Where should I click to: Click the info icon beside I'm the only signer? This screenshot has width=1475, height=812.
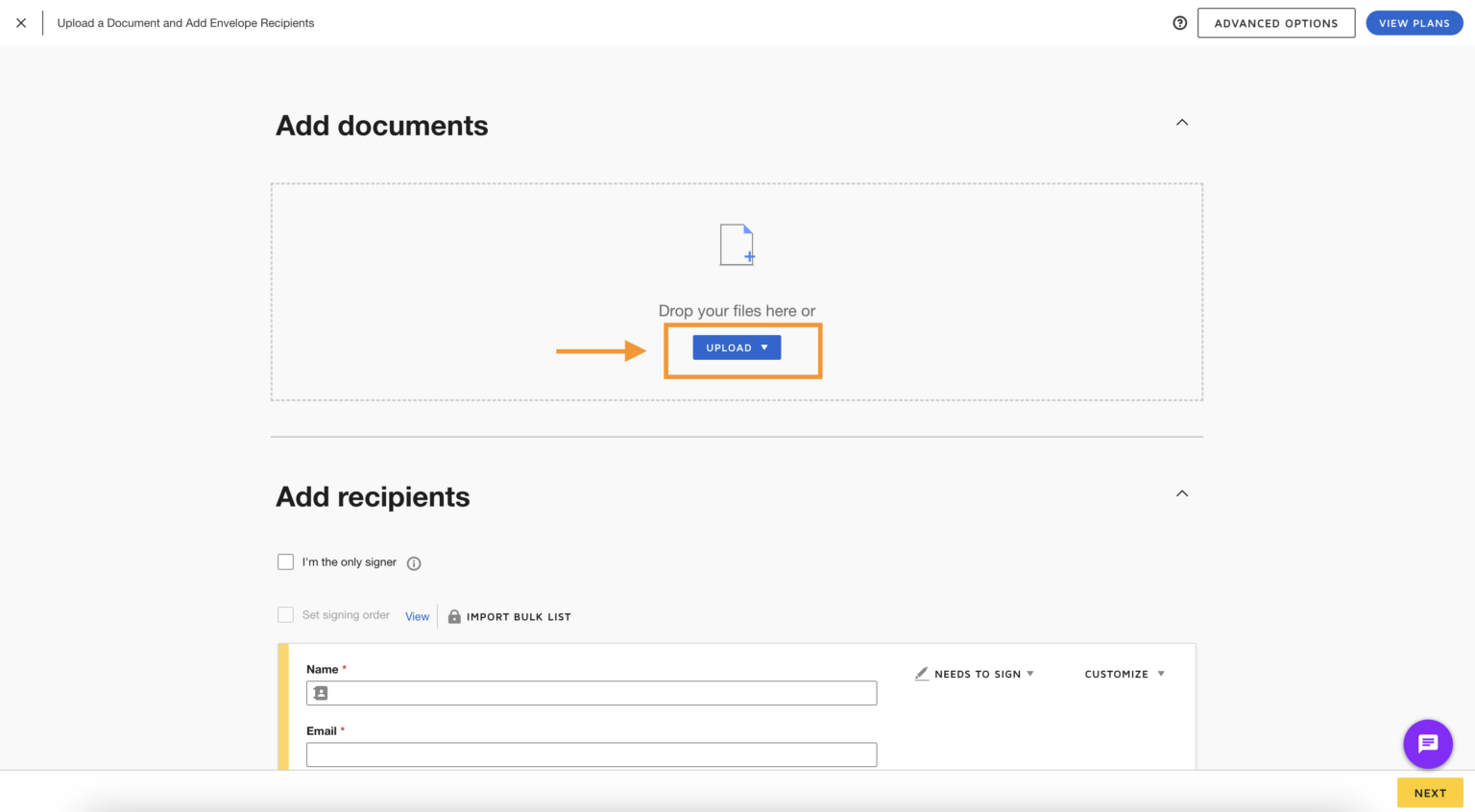tap(414, 563)
